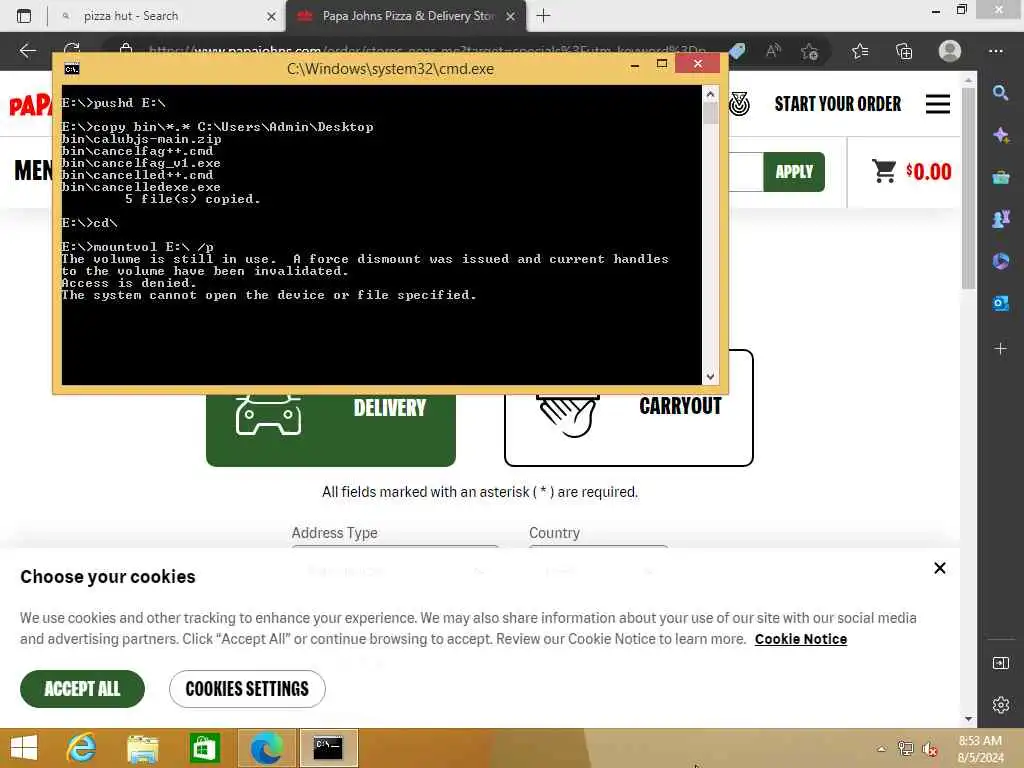Close the pizza hut - Search tab
This screenshot has height=768, width=1024.
271,16
